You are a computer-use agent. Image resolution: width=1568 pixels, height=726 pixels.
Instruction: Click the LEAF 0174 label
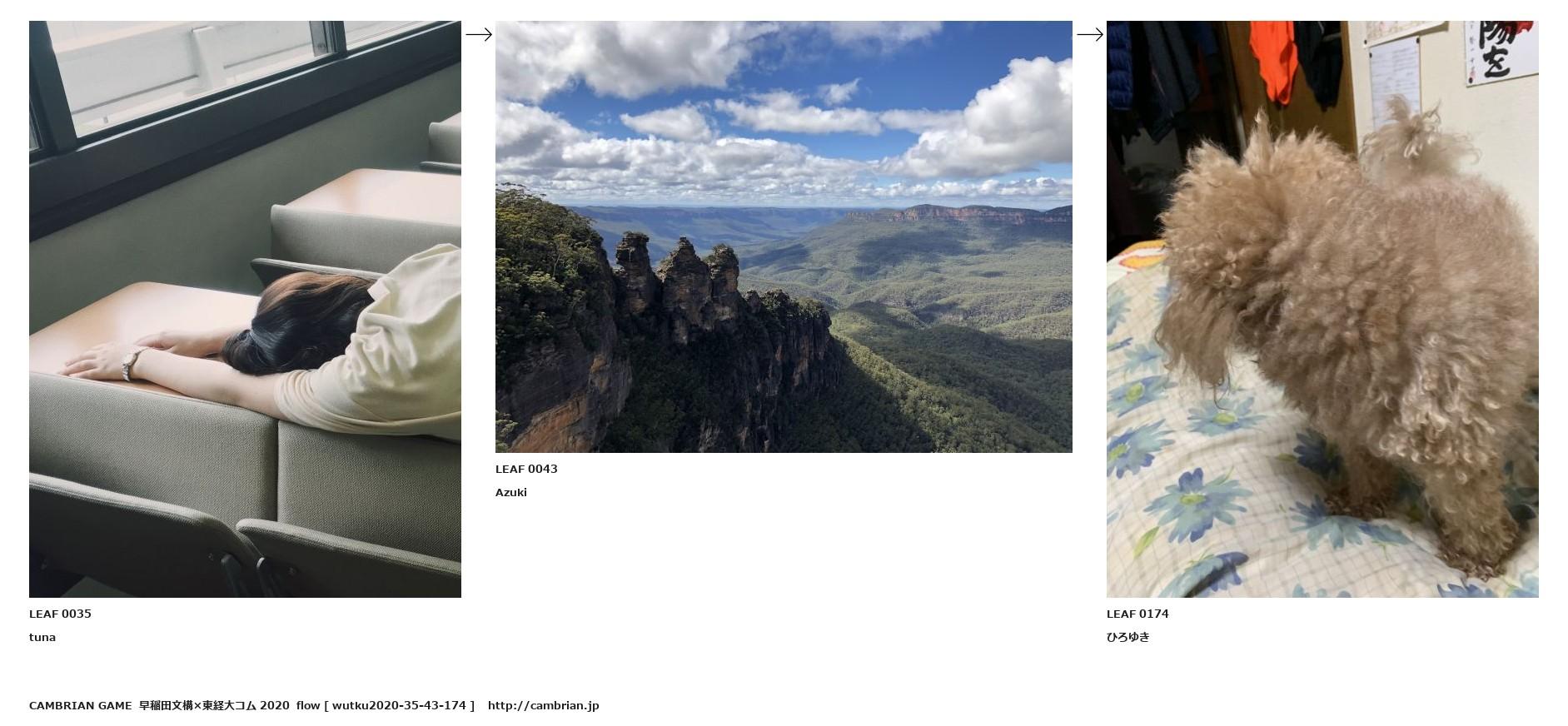(1137, 614)
